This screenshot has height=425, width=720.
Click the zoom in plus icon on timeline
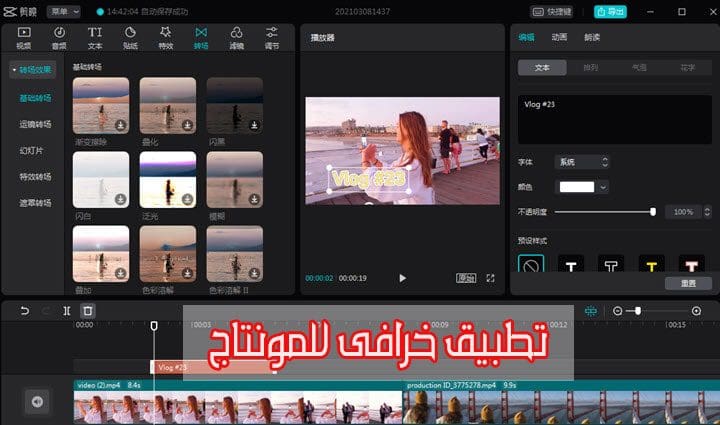pyautogui.click(x=696, y=311)
